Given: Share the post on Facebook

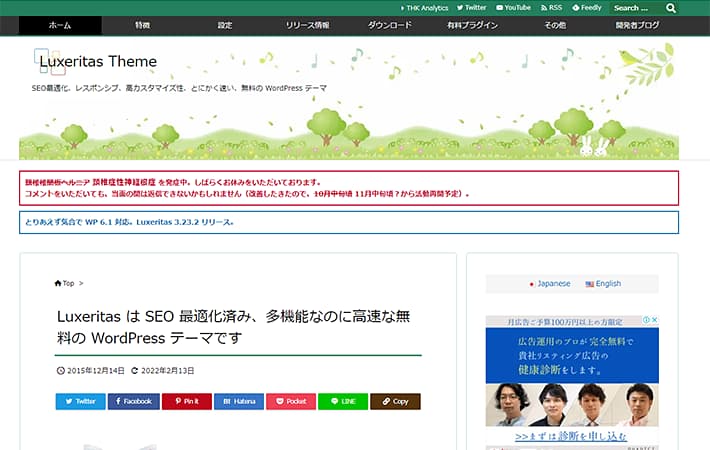Looking at the screenshot, I should click(134, 401).
